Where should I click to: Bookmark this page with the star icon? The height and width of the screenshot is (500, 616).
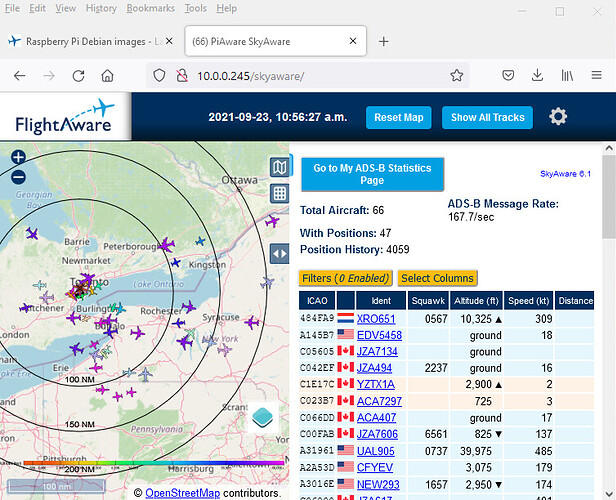456,75
